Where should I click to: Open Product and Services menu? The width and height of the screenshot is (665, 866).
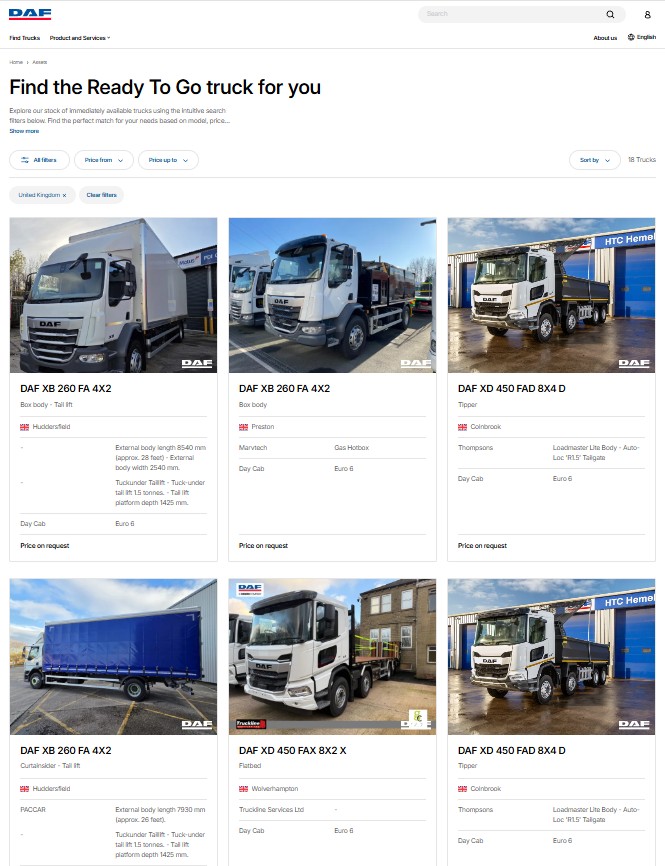pyautogui.click(x=80, y=38)
